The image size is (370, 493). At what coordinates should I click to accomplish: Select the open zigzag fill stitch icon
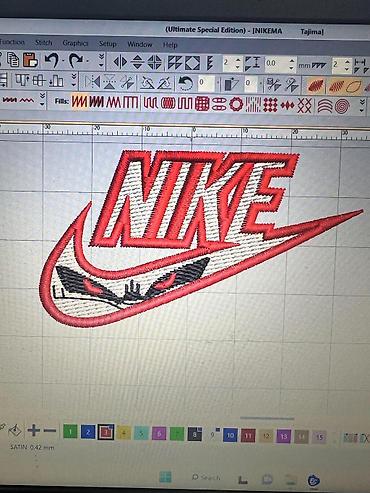coord(114,102)
